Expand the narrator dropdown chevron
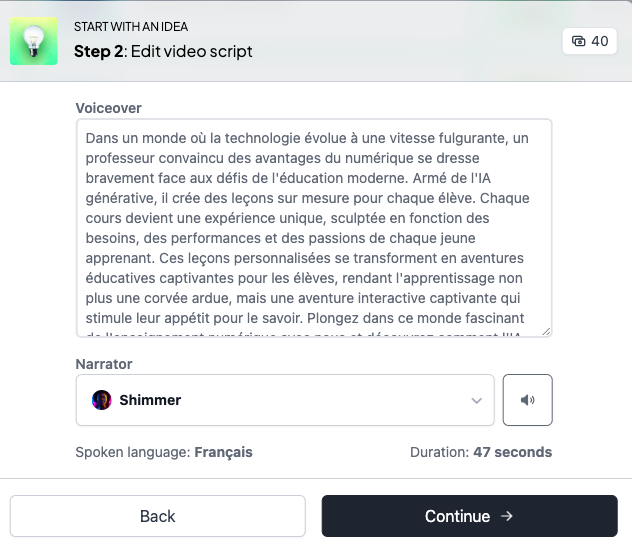Screen dimensions: 632x549 point(476,400)
